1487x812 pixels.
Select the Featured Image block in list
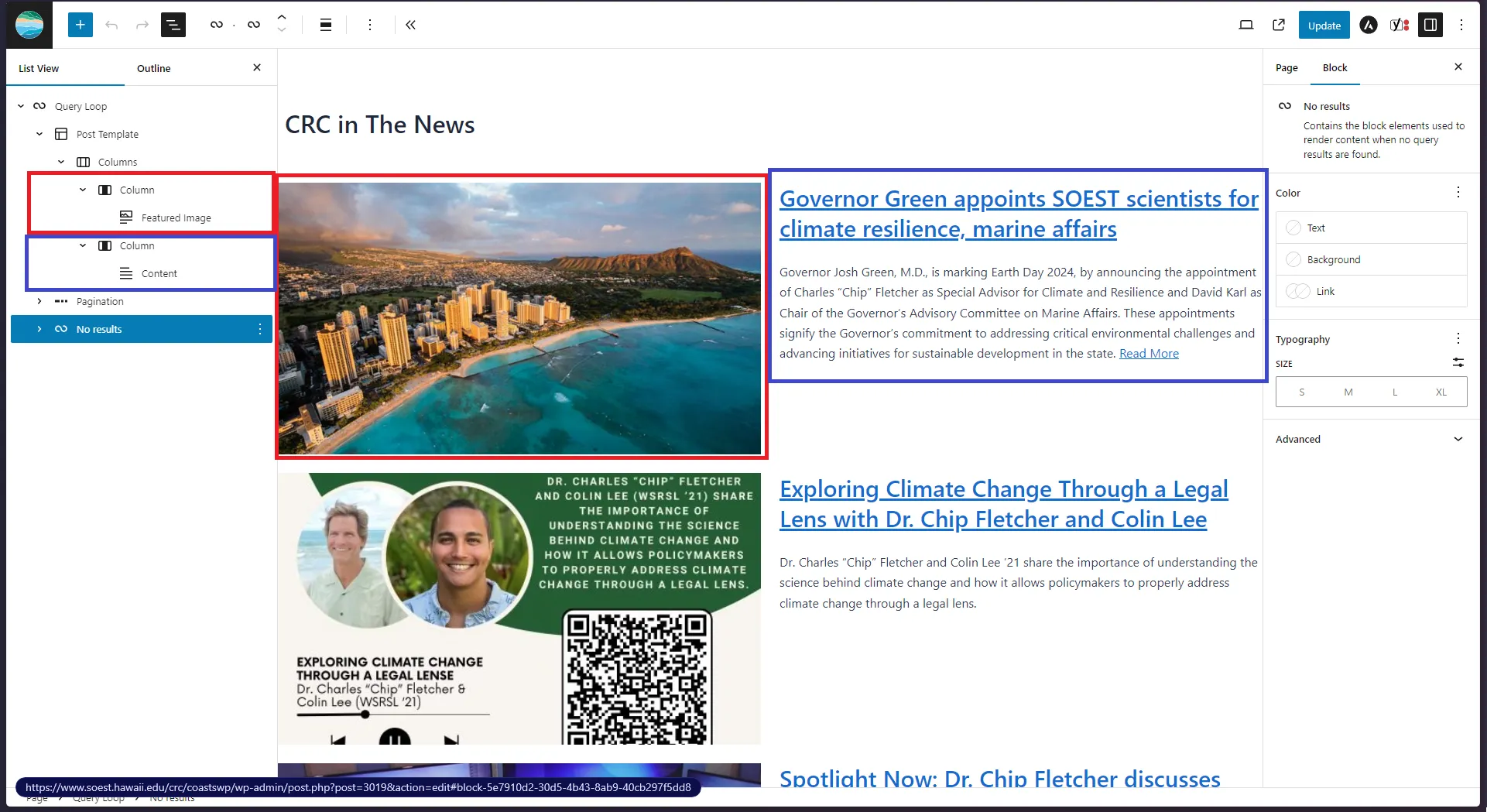[x=176, y=218]
